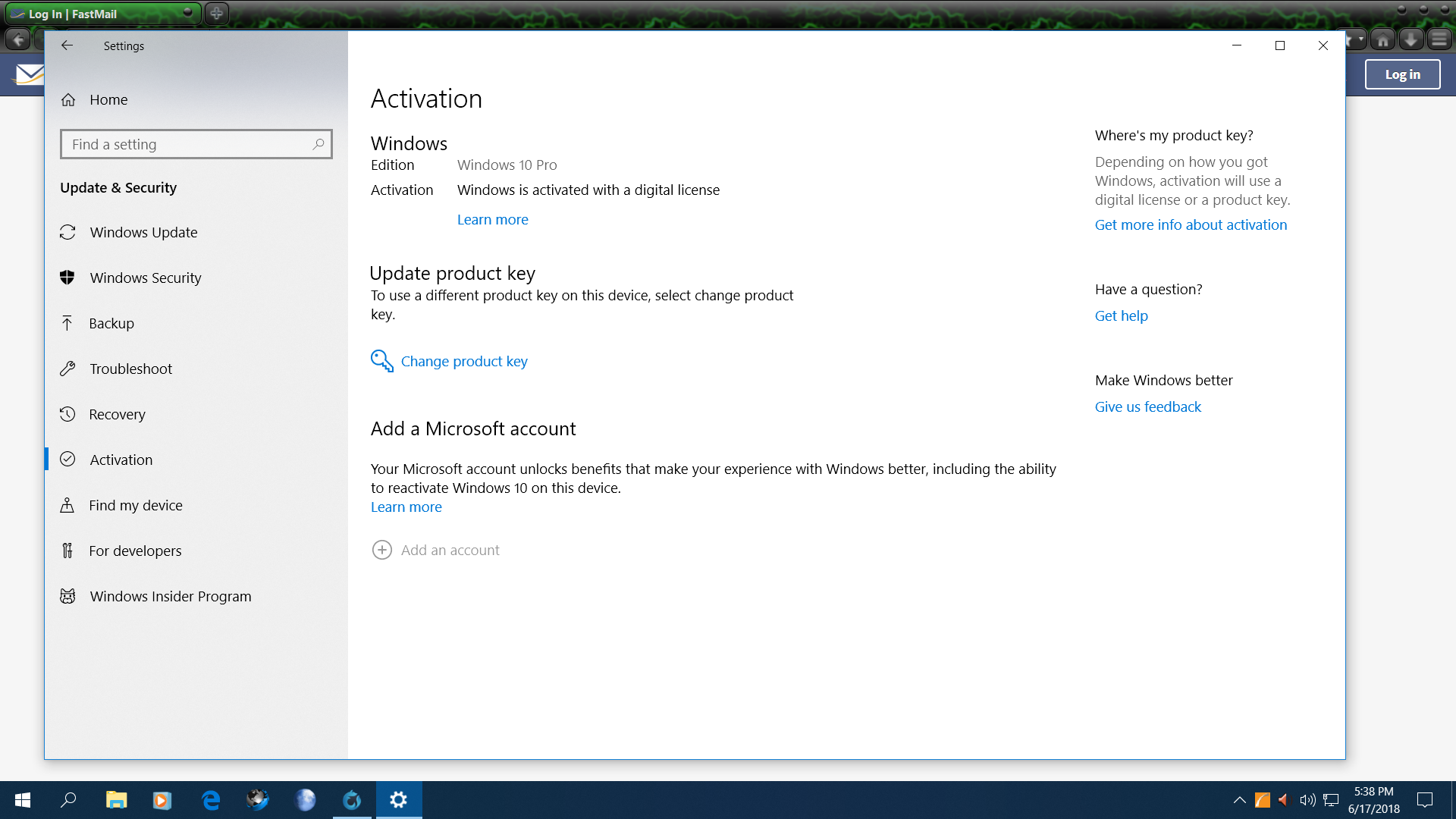
Task: Open Action Center notifications icon
Action: coord(1425,800)
